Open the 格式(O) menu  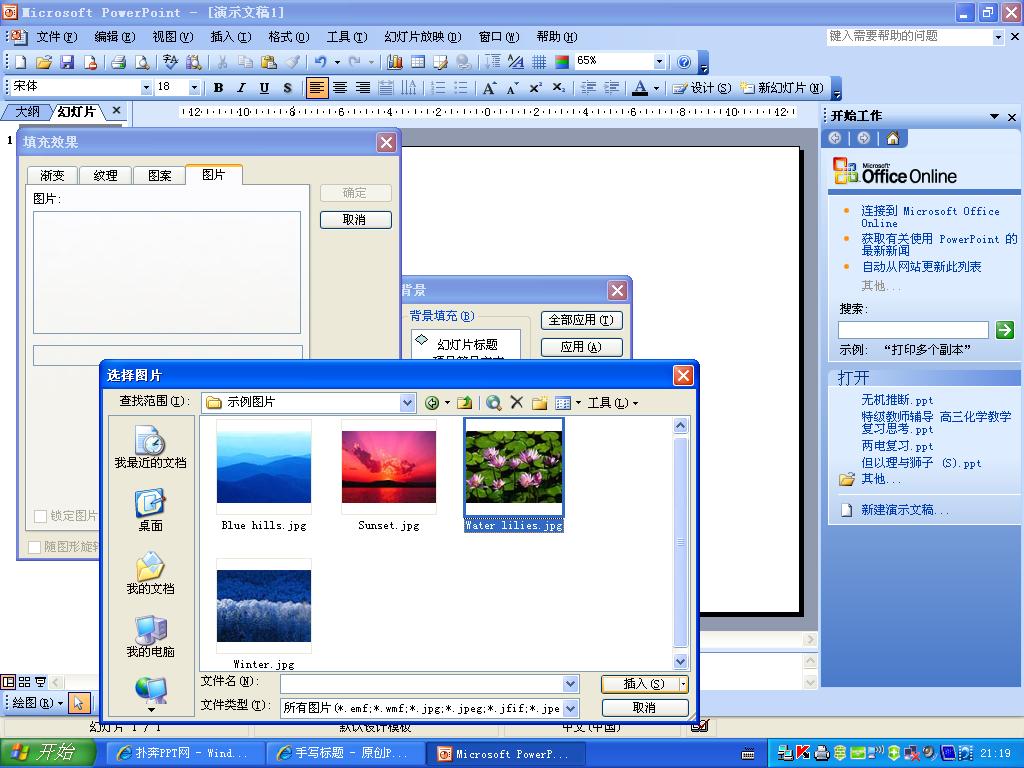pyautogui.click(x=289, y=37)
